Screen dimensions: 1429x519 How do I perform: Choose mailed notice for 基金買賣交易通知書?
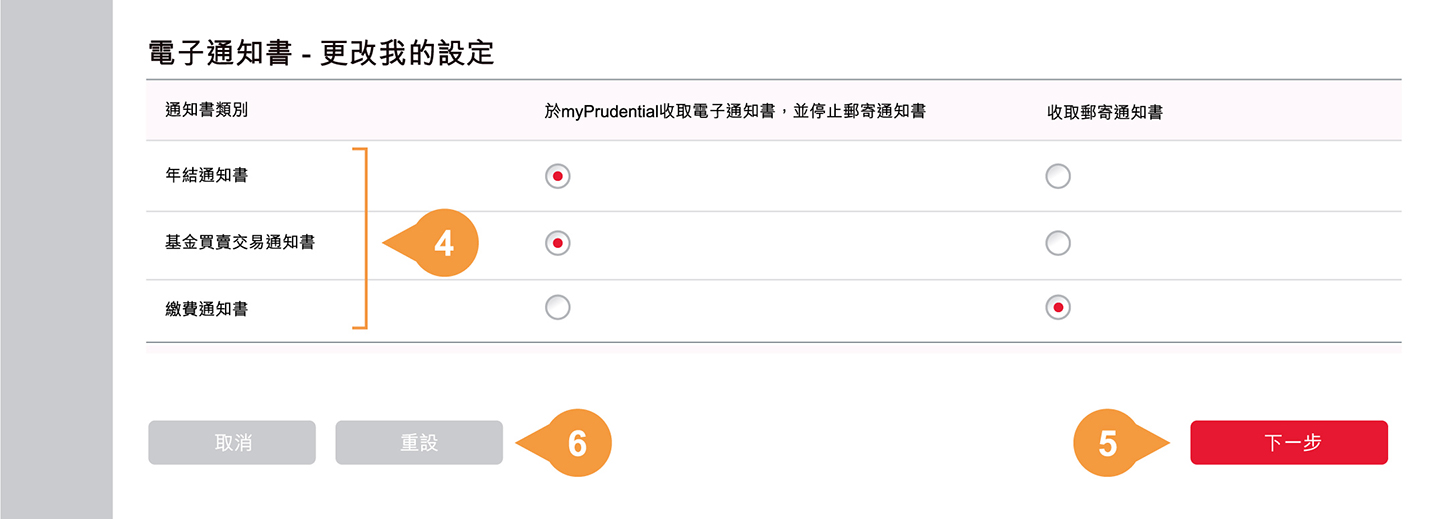click(x=1057, y=243)
